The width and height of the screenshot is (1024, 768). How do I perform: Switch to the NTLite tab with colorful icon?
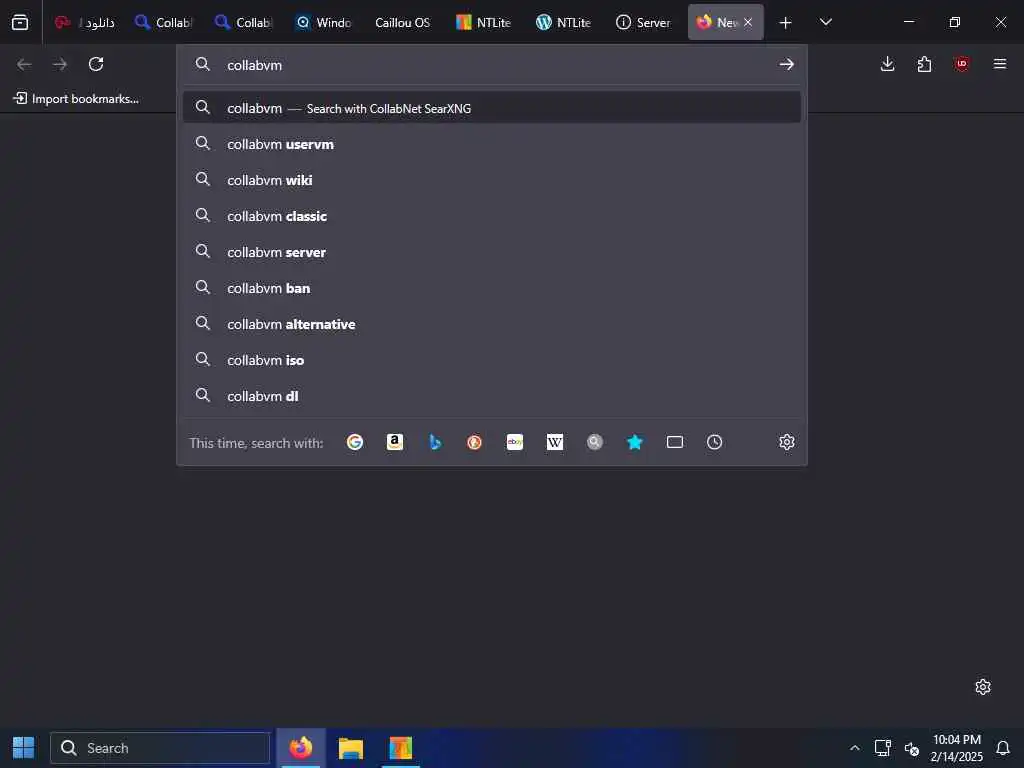(x=483, y=22)
